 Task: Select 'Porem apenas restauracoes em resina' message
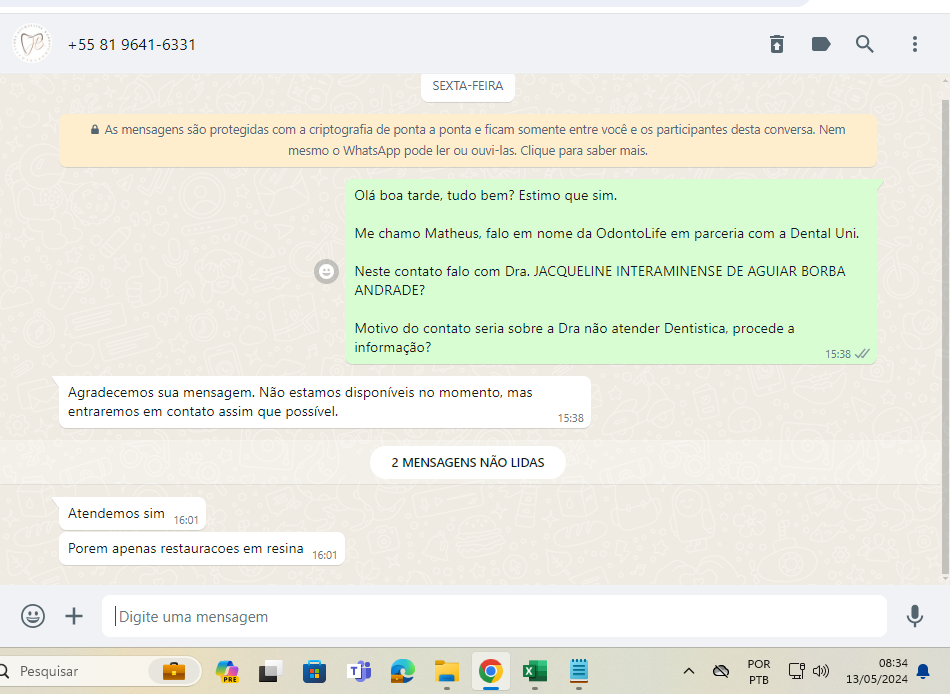[x=202, y=549]
